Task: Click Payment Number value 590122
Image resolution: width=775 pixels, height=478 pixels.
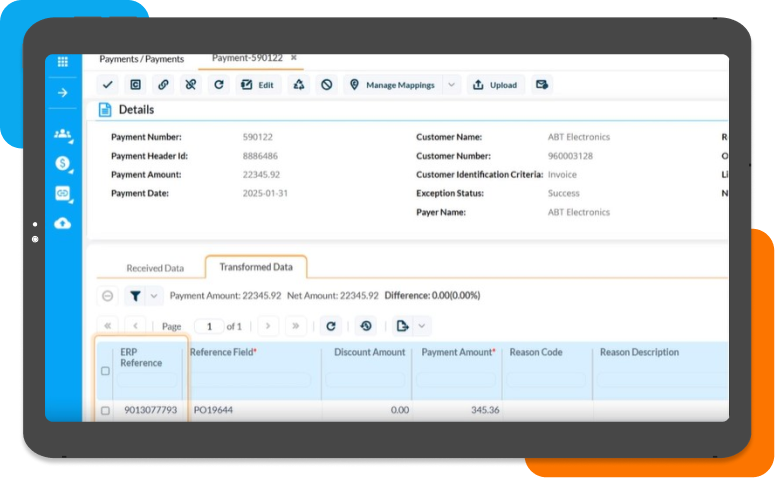Action: (258, 137)
